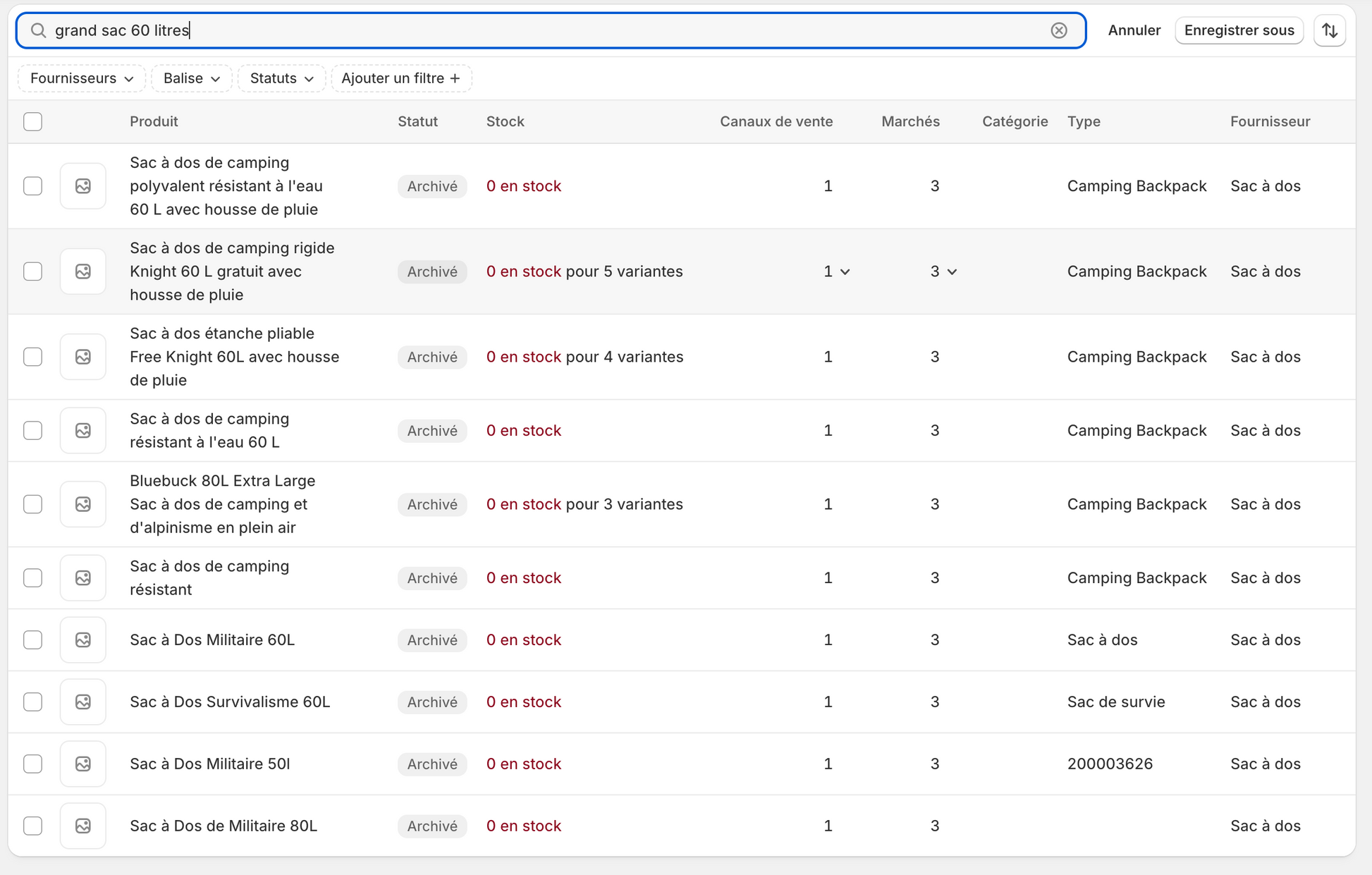Sort by the Stock column header
The height and width of the screenshot is (875, 1372).
(x=505, y=121)
